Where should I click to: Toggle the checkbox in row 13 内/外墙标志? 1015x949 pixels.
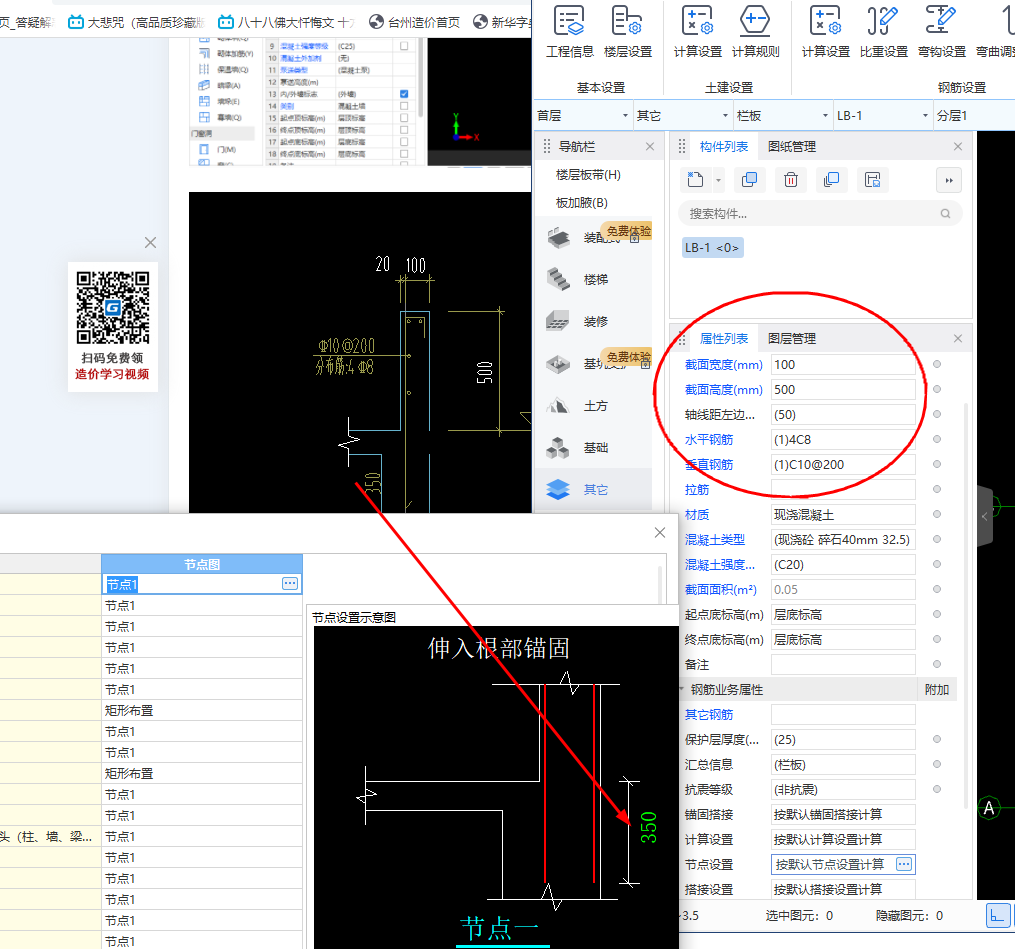pos(404,94)
